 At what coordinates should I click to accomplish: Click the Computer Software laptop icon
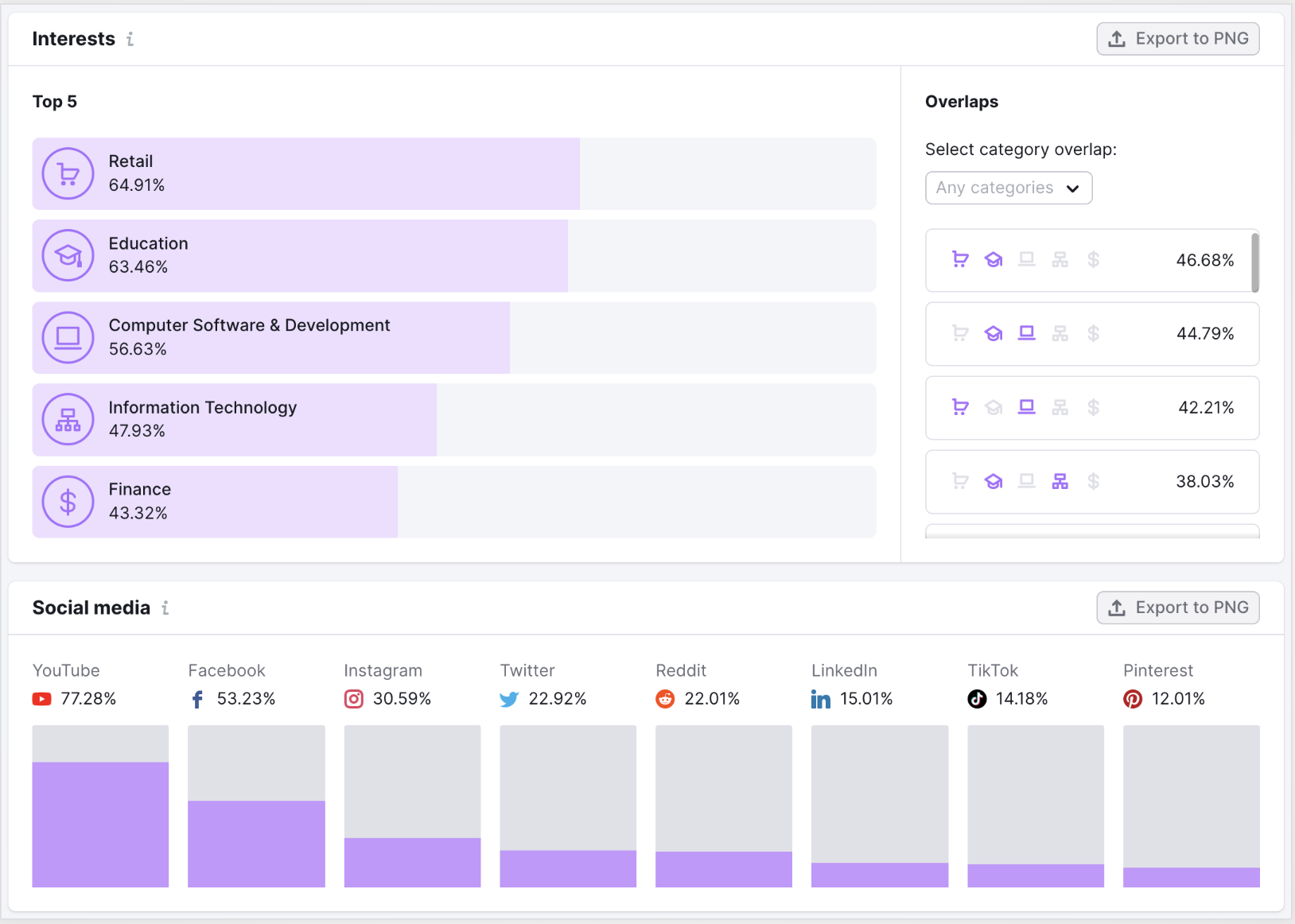tap(68, 337)
